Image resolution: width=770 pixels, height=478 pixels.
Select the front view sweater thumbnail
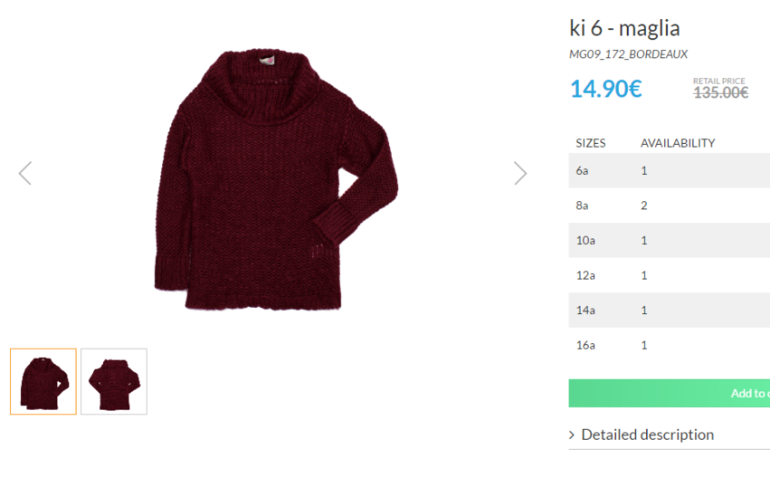(43, 381)
